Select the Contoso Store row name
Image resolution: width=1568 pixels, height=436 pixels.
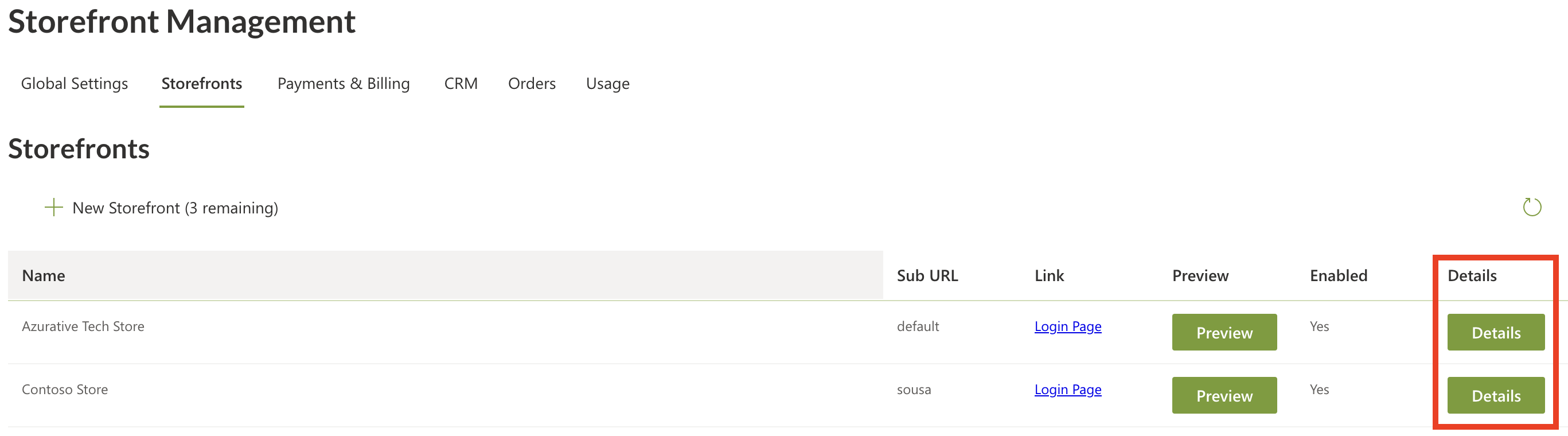(65, 390)
